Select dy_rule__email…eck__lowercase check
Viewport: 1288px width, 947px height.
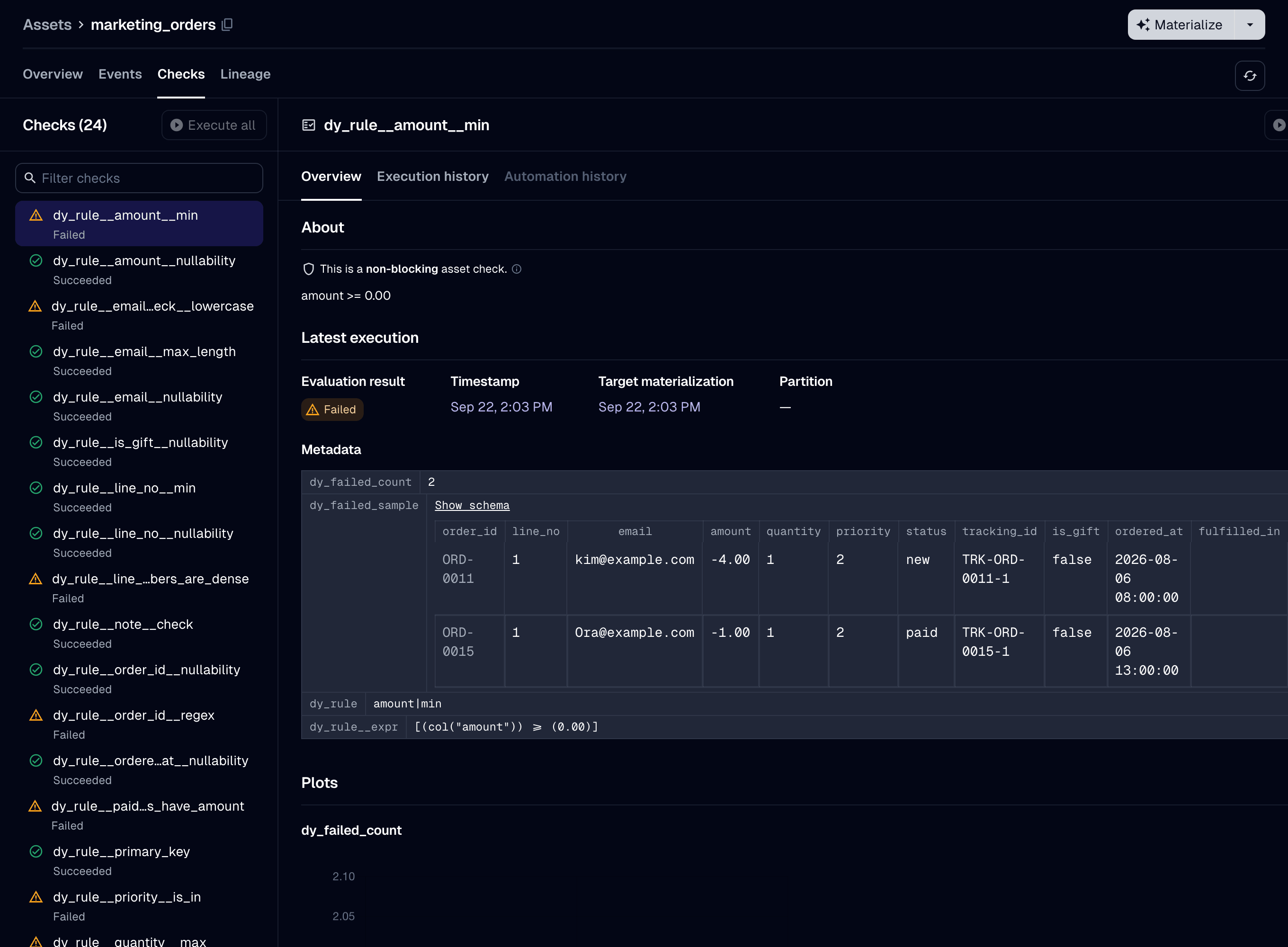[x=139, y=315]
